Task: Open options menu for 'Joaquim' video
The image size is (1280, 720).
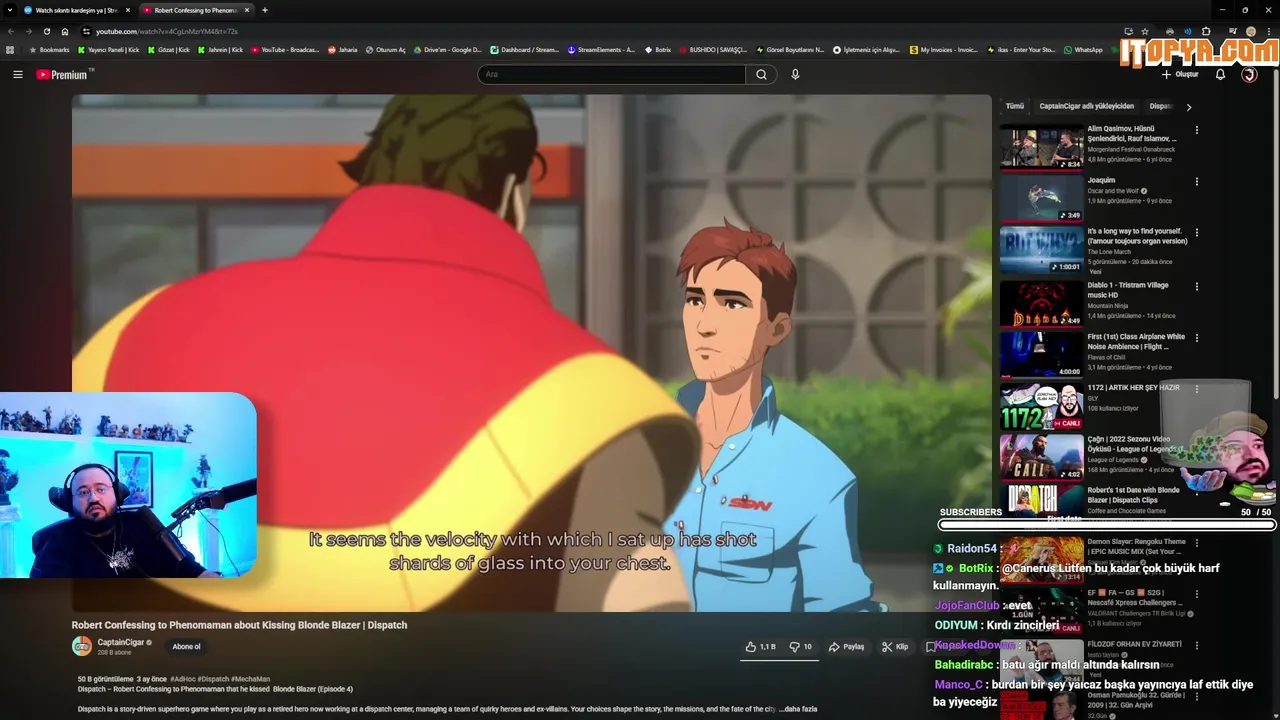Action: click(1196, 182)
